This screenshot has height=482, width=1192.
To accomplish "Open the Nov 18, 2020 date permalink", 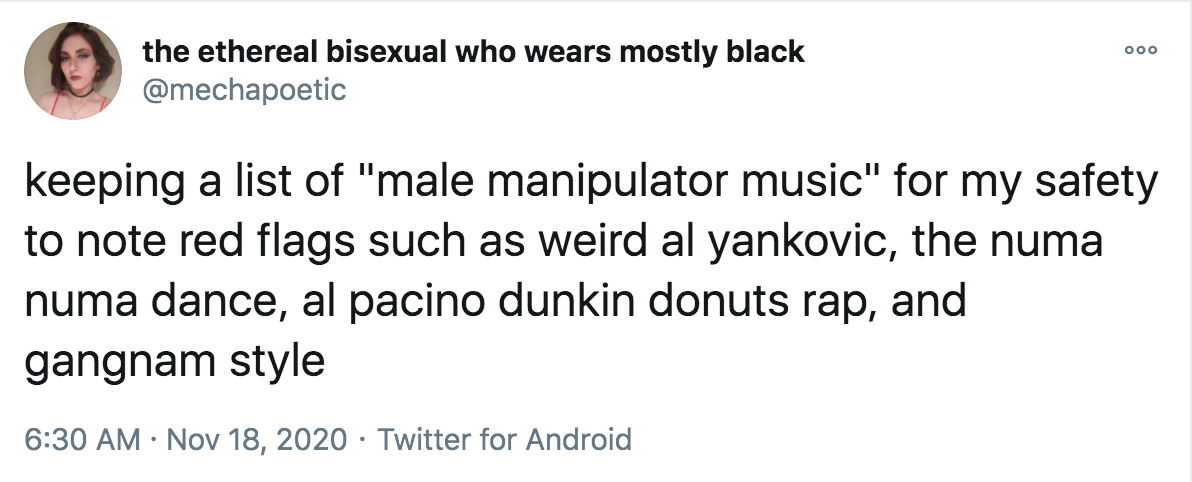I will tap(256, 439).
